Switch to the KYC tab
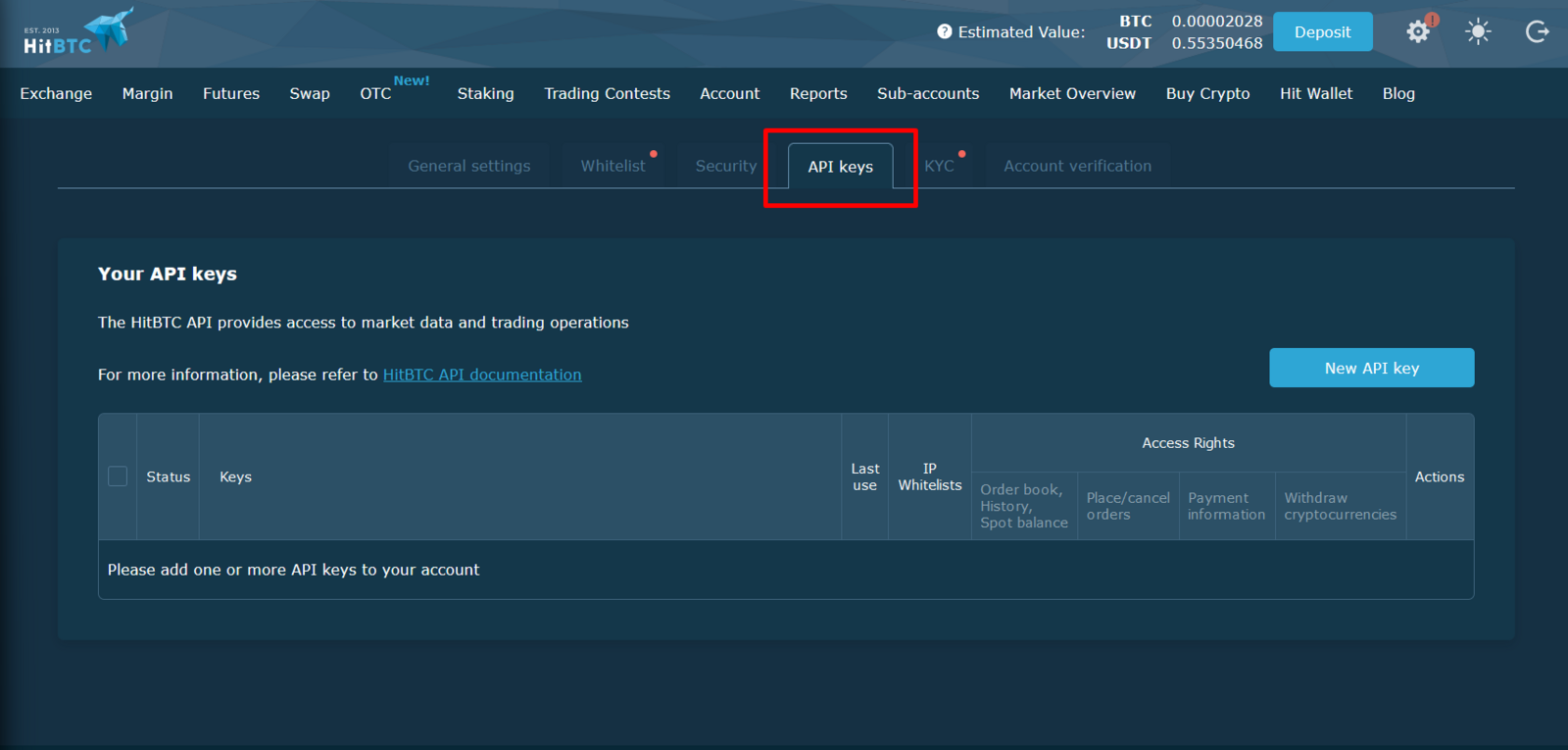Image resolution: width=1568 pixels, height=750 pixels. click(x=939, y=166)
